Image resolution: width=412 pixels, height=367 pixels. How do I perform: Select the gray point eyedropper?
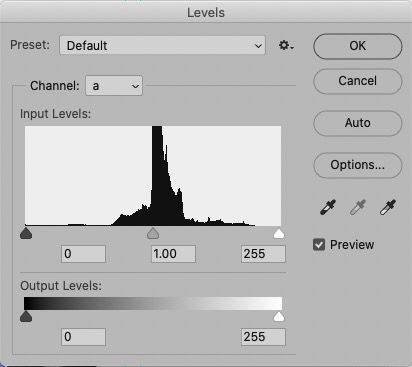tap(358, 207)
